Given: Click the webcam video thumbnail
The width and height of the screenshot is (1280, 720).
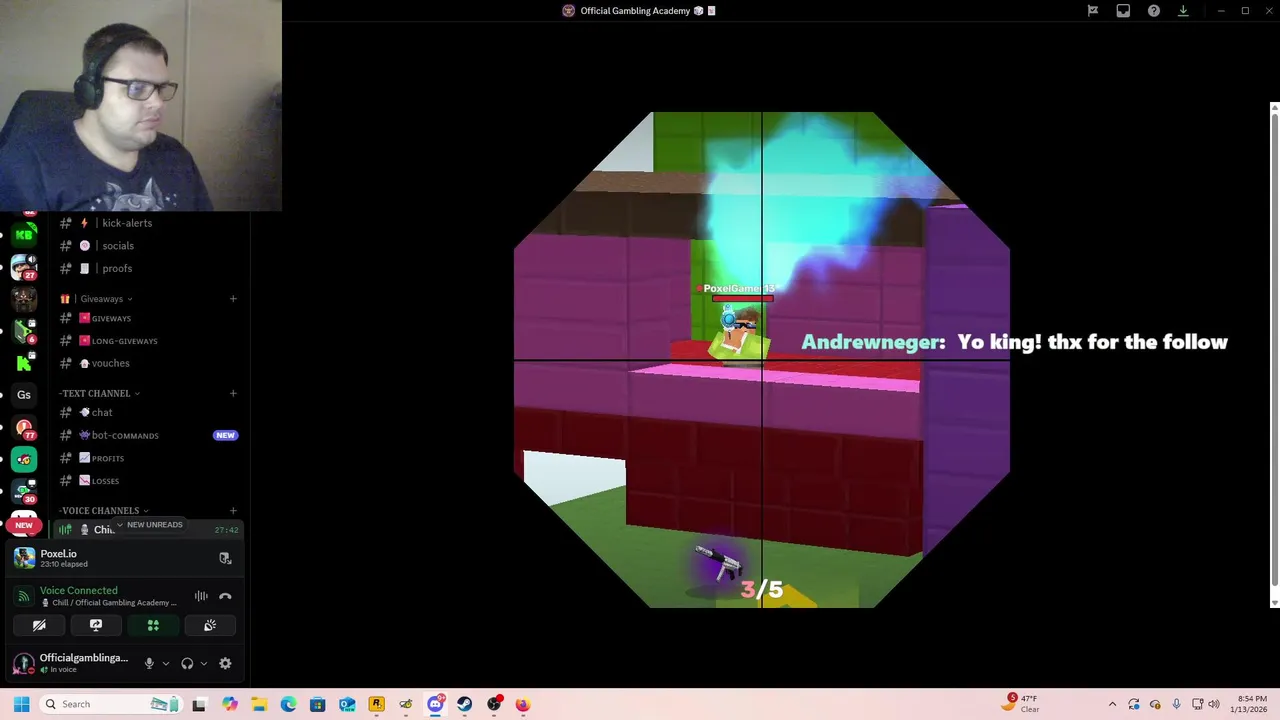Looking at the screenshot, I should point(141,105).
